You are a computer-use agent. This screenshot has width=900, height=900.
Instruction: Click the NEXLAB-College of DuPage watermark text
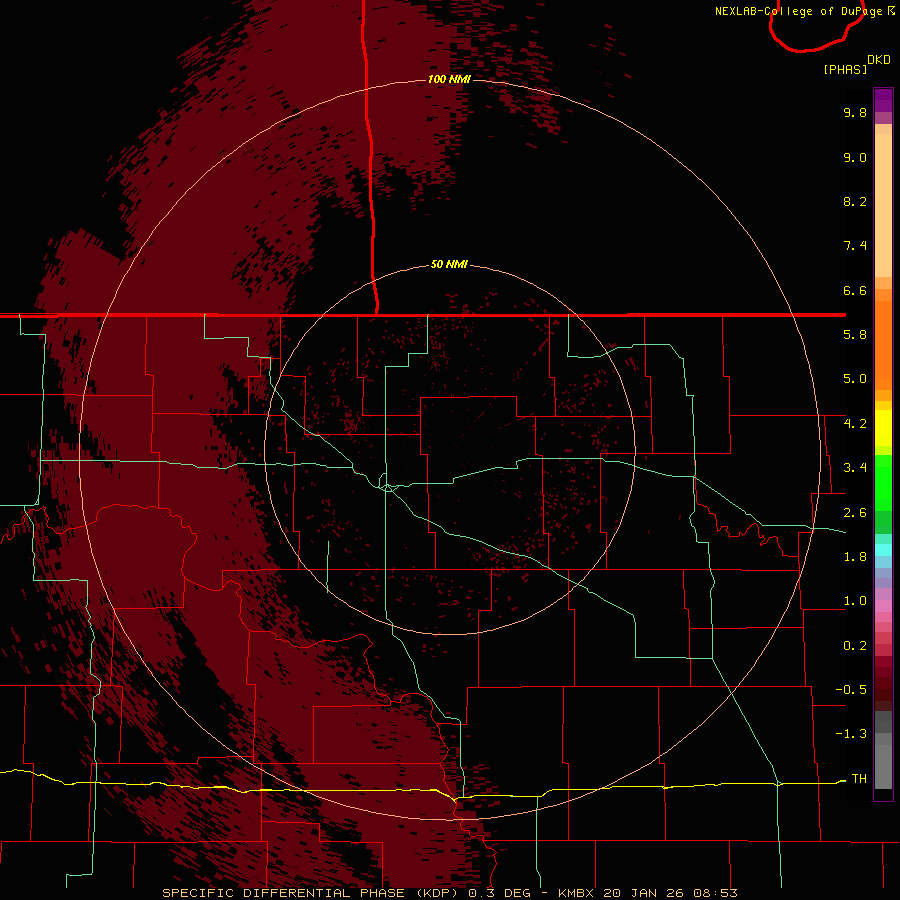point(798,11)
